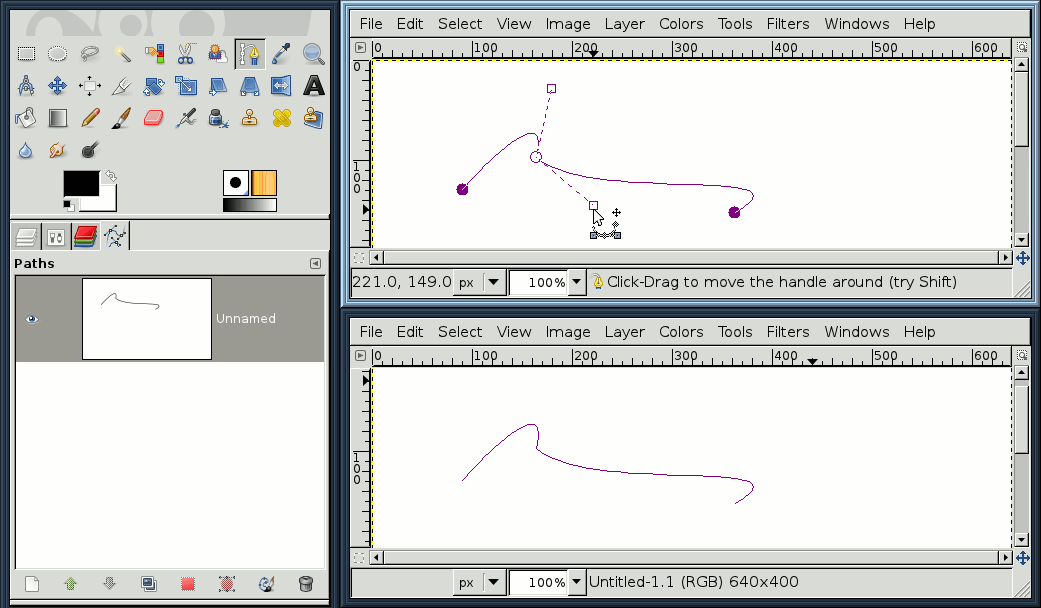Toggle Quick Mask in bottom image window
Screen dimensions: 1041x608
pos(359,558)
